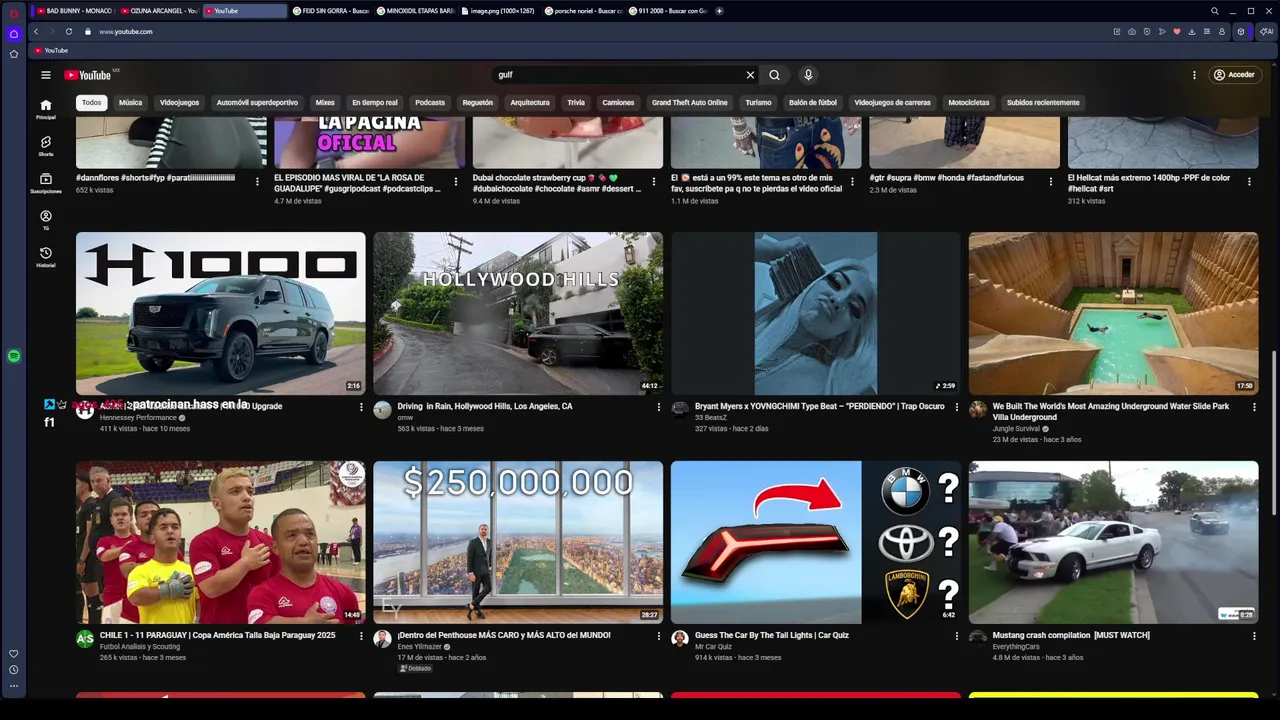
Task: Open options for Hellcat más extremo short
Action: pos(1249,182)
